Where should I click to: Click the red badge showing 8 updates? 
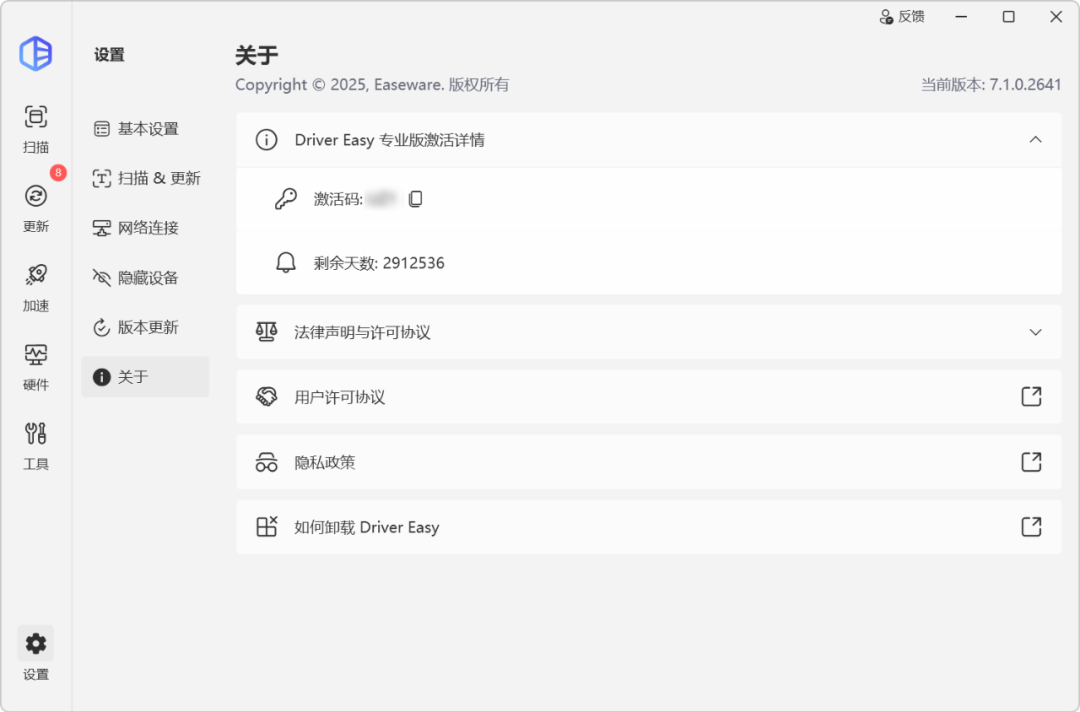(59, 172)
